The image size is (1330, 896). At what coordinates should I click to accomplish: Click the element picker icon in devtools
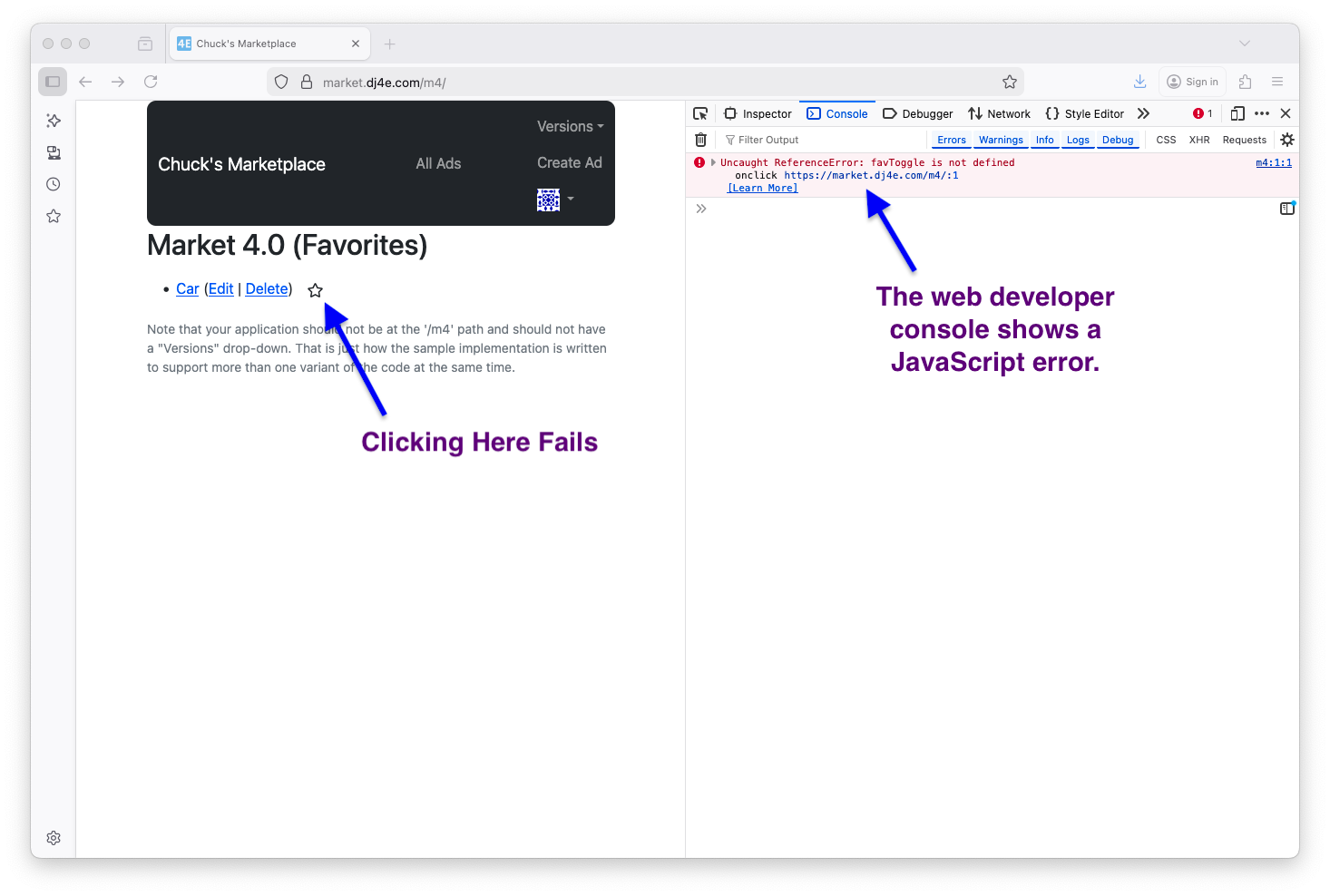[x=700, y=113]
